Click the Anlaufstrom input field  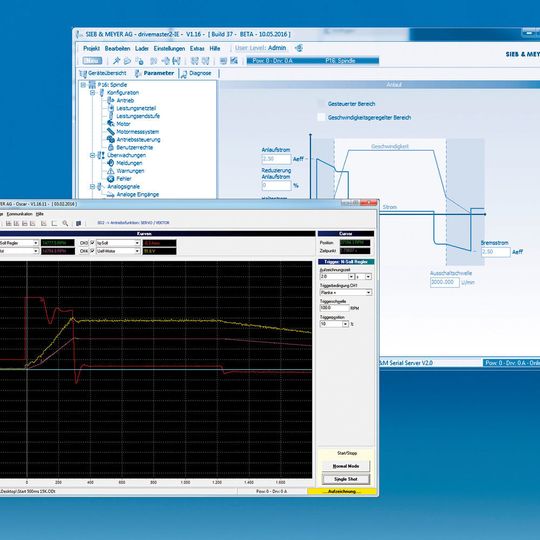point(276,159)
